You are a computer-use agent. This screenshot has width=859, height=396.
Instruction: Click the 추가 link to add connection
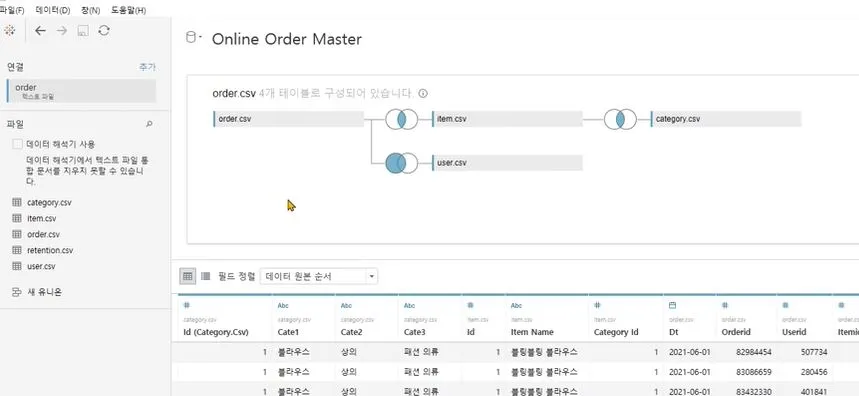click(x=147, y=67)
